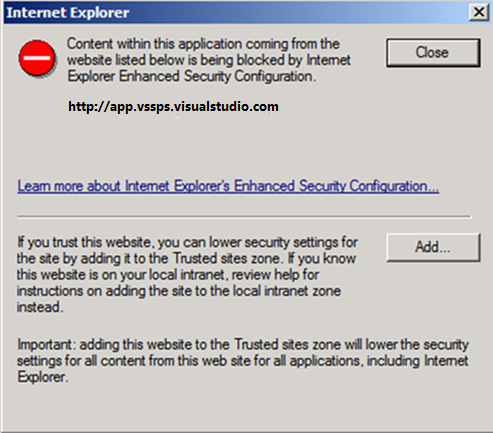Screen dimensions: 493x433
Task: Open Learn more about Enhanced Security Configuration link
Action: (228, 186)
